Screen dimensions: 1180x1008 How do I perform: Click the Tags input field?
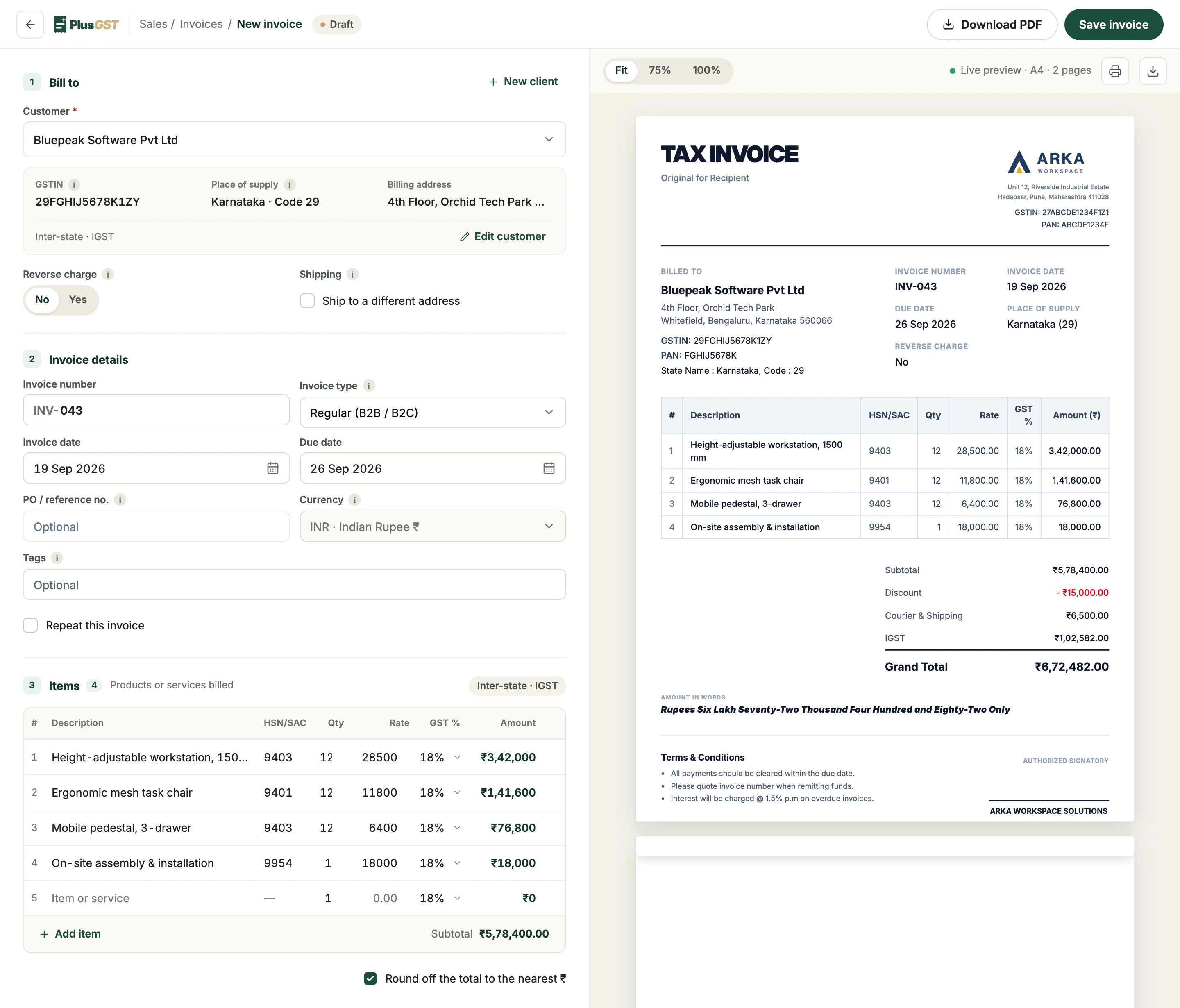pos(295,584)
